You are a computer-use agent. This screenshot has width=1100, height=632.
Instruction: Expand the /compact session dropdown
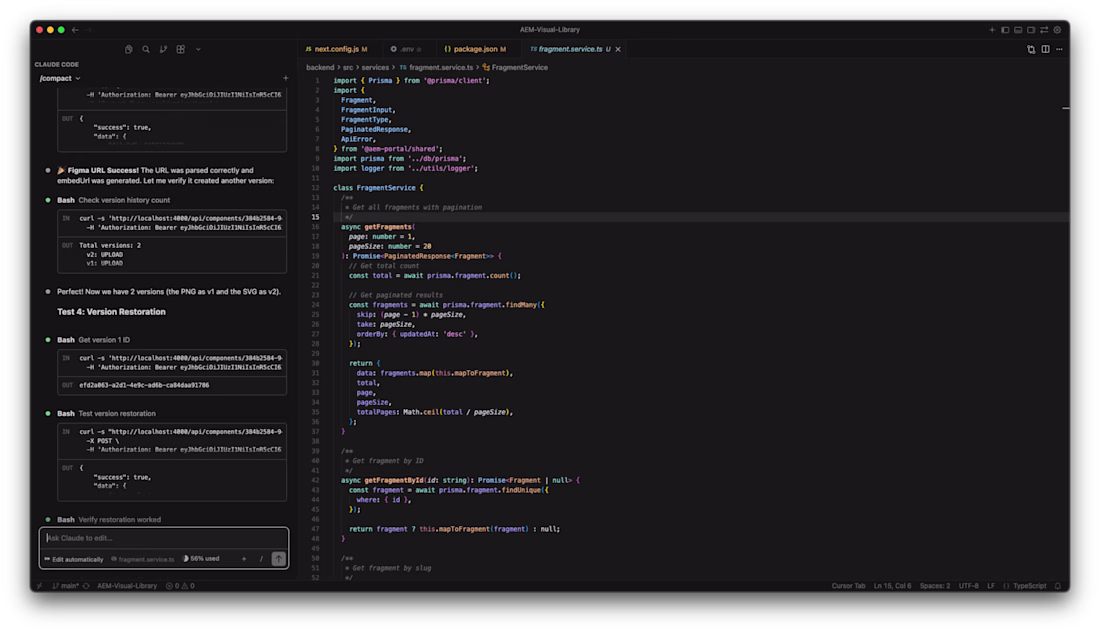pos(60,78)
